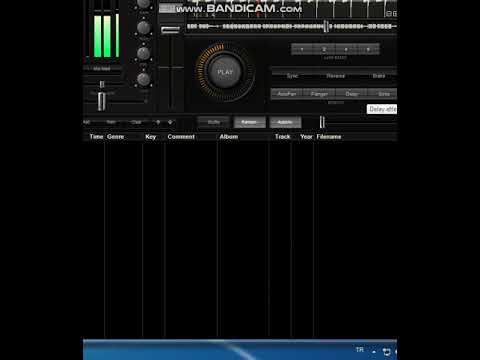
Task: Activate the Brake effect button
Action: click(x=379, y=76)
